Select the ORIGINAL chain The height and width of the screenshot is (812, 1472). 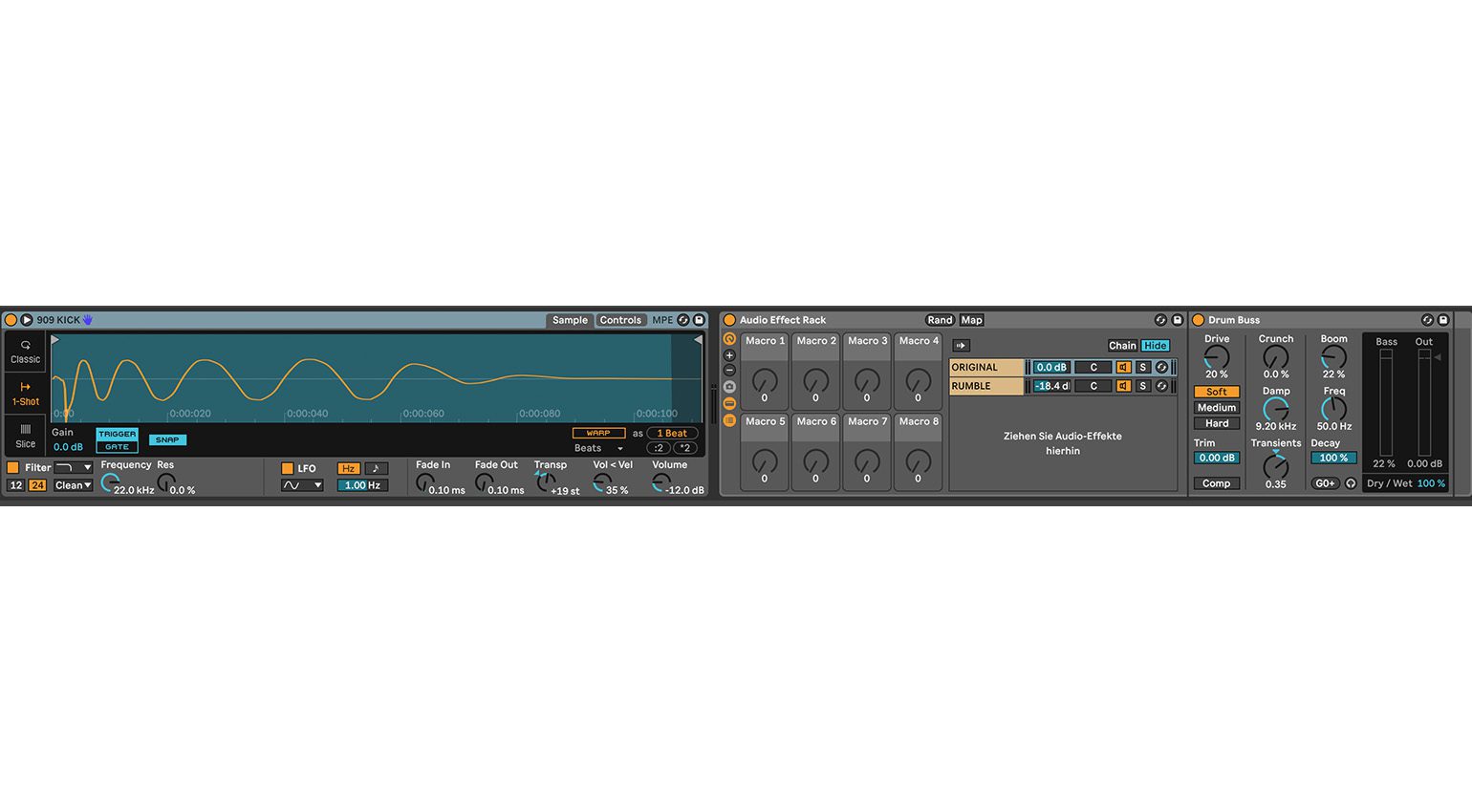click(986, 367)
